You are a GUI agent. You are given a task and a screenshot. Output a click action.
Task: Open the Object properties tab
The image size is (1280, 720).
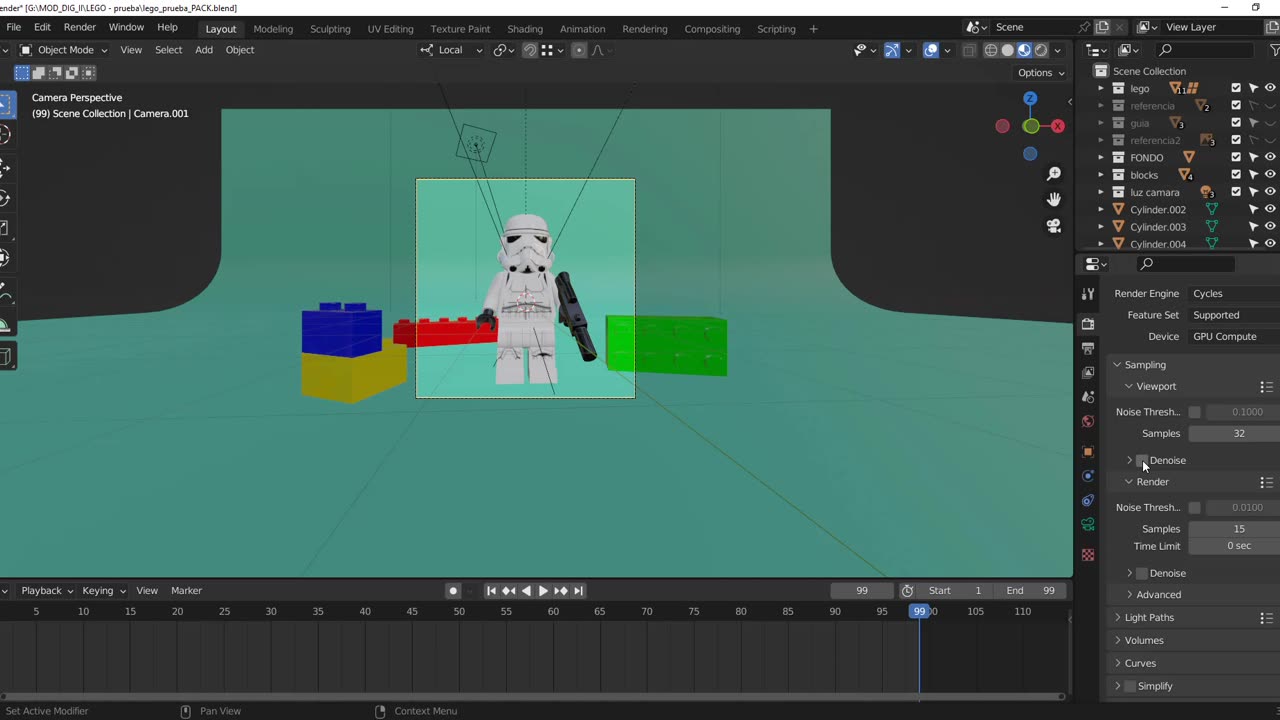[1088, 452]
